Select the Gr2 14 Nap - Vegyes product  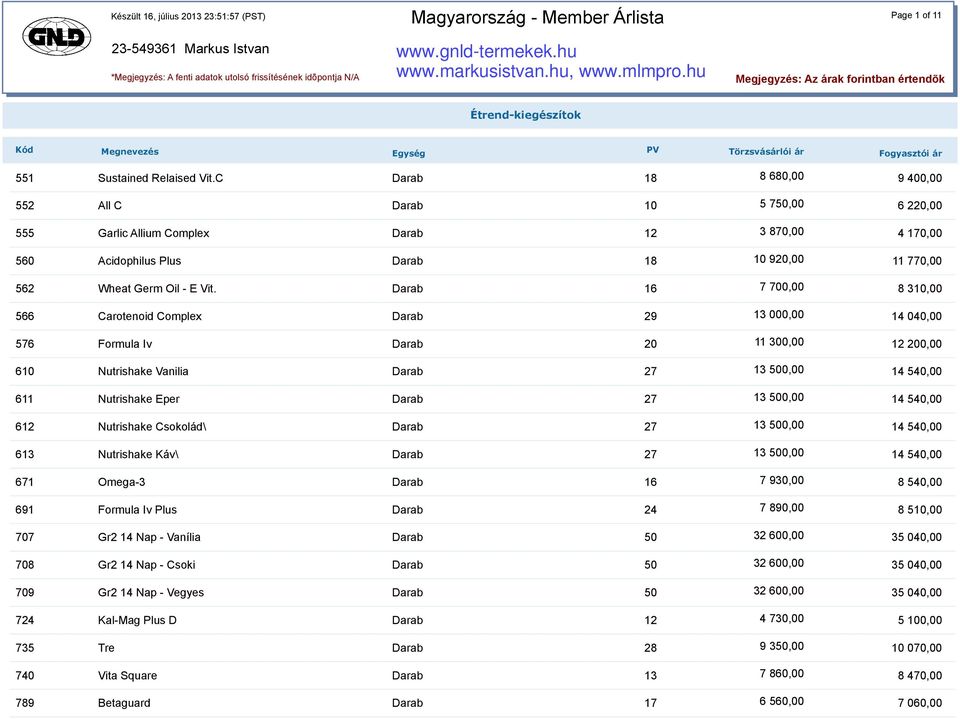pyautogui.click(x=151, y=592)
